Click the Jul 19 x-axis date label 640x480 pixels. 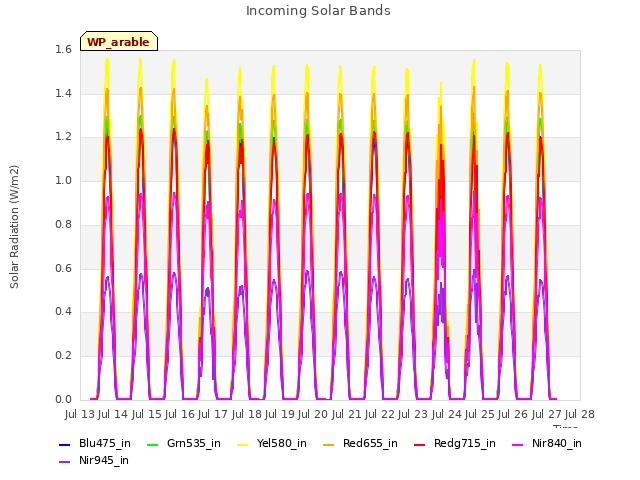point(280,415)
